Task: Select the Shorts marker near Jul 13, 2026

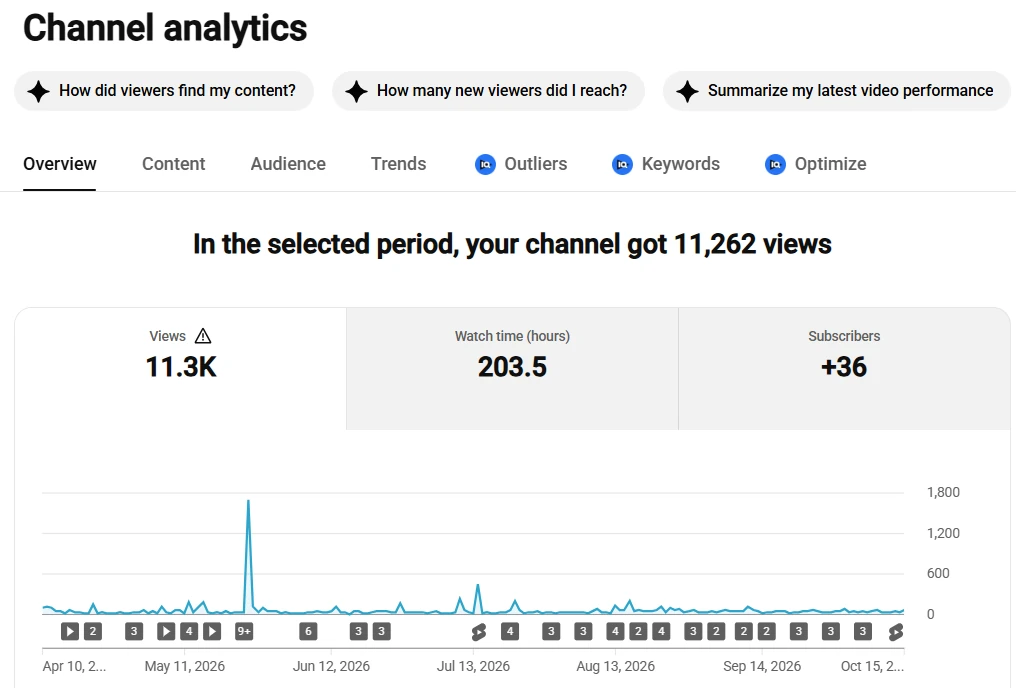Action: point(479,632)
